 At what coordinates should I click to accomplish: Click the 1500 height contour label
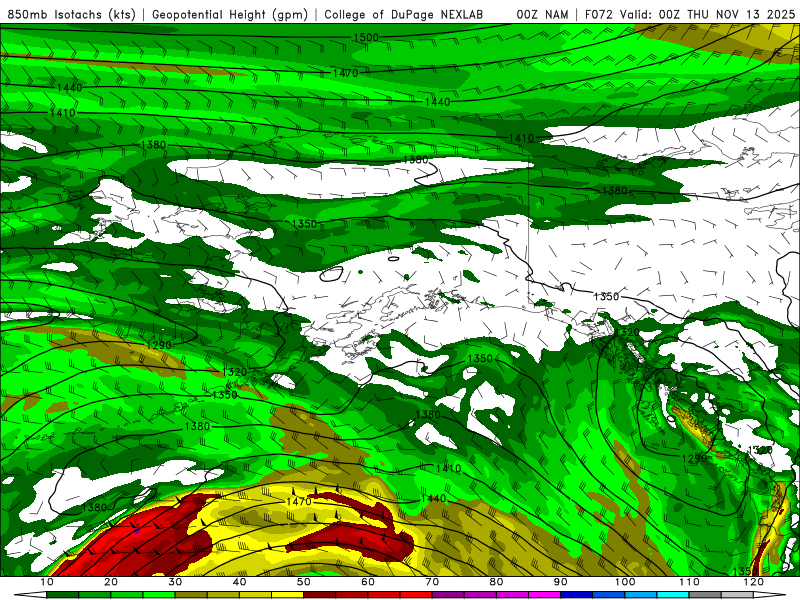pos(366,37)
